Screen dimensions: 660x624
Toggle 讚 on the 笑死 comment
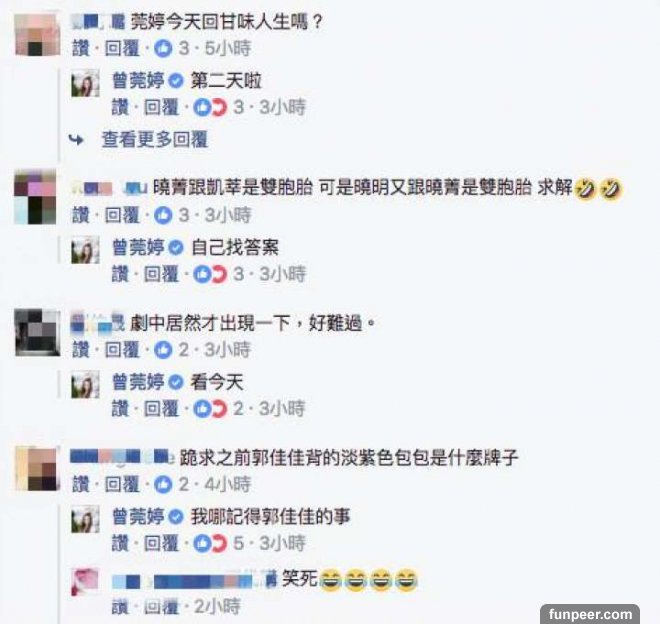pyautogui.click(x=120, y=607)
